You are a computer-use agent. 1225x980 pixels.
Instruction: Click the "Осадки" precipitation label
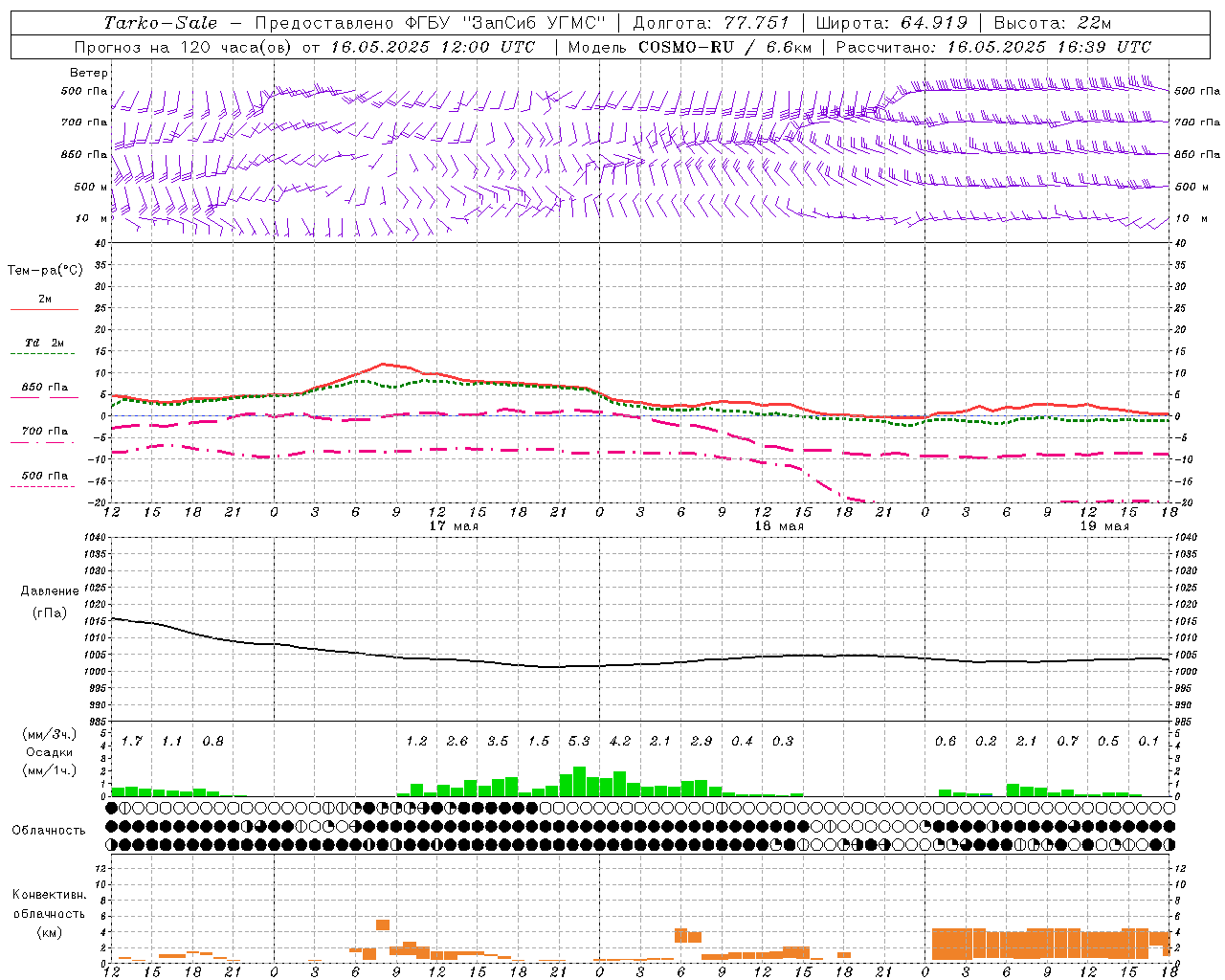pos(50,752)
